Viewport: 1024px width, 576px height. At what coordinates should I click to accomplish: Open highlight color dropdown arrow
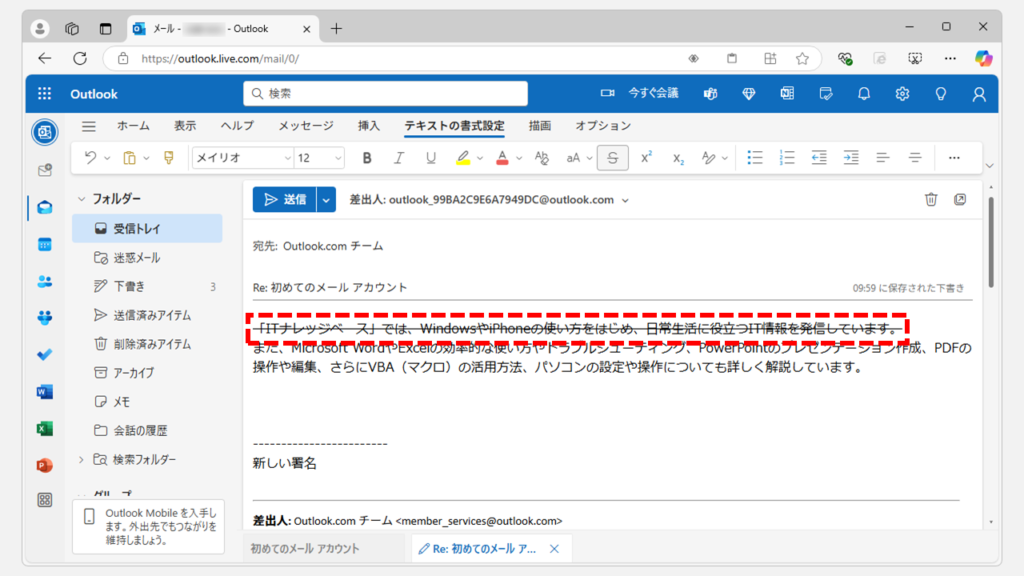(480, 158)
